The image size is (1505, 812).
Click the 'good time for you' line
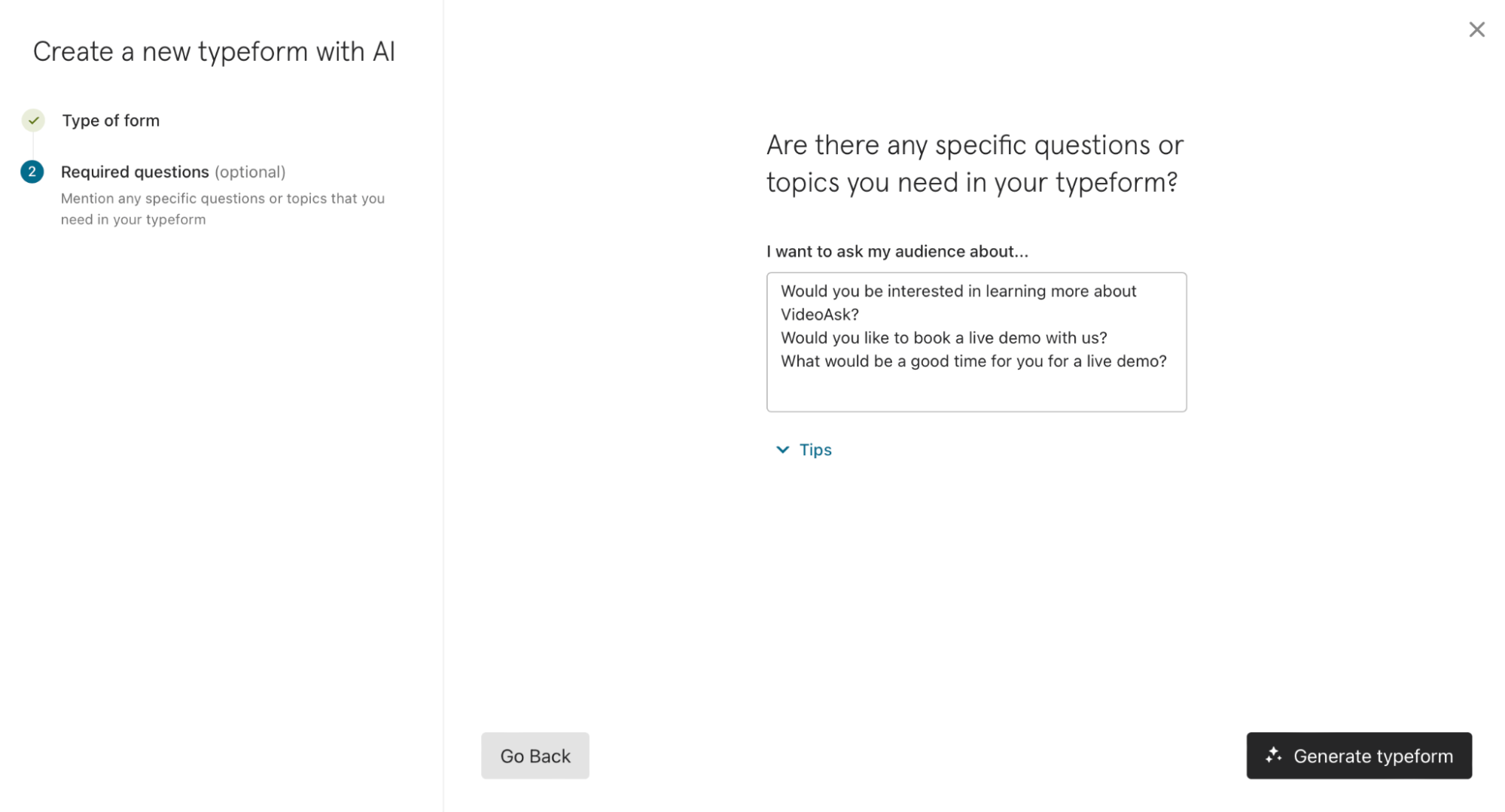click(973, 361)
